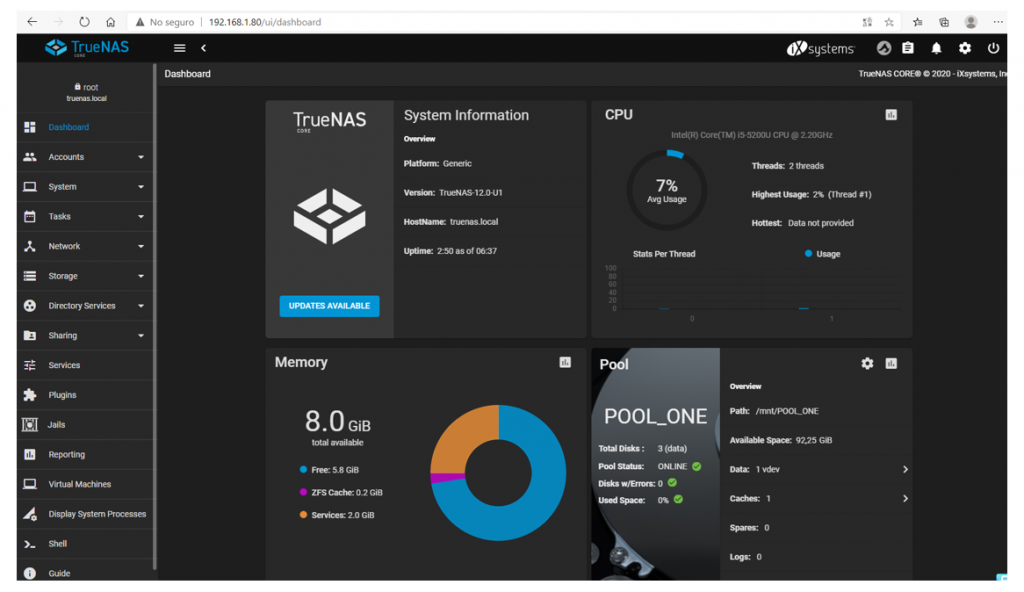Open Services in the sidebar

coord(85,365)
